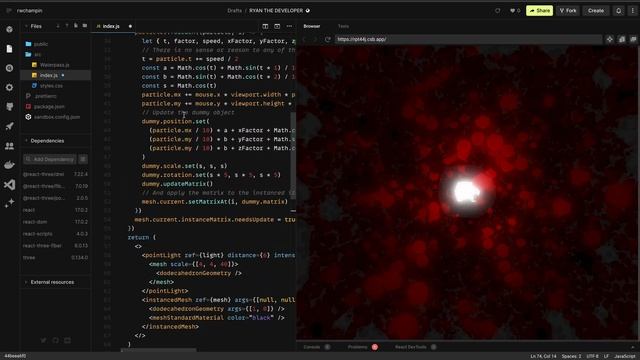This screenshot has width=640, height=360.
Task: Click the split editor layout icon
Action: (x=265, y=26)
